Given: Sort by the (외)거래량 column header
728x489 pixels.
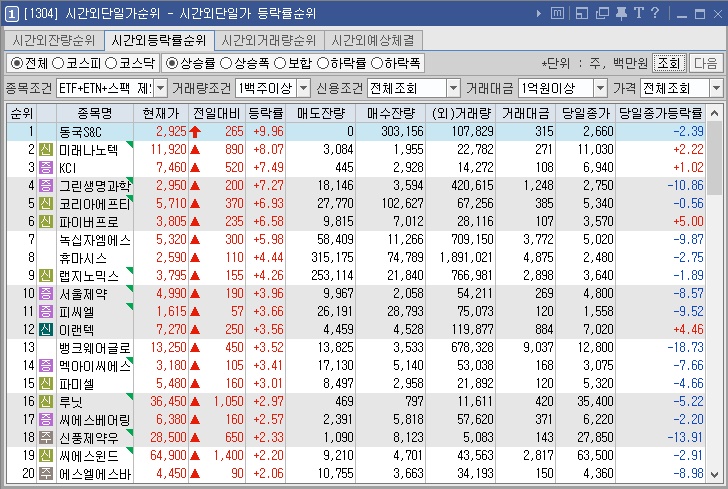Looking at the screenshot, I should click(461, 113).
